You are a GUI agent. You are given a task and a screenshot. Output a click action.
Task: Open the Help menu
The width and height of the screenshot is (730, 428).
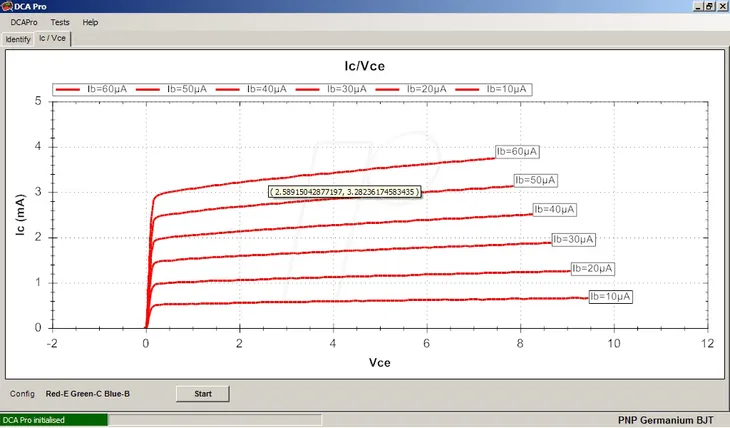point(90,22)
